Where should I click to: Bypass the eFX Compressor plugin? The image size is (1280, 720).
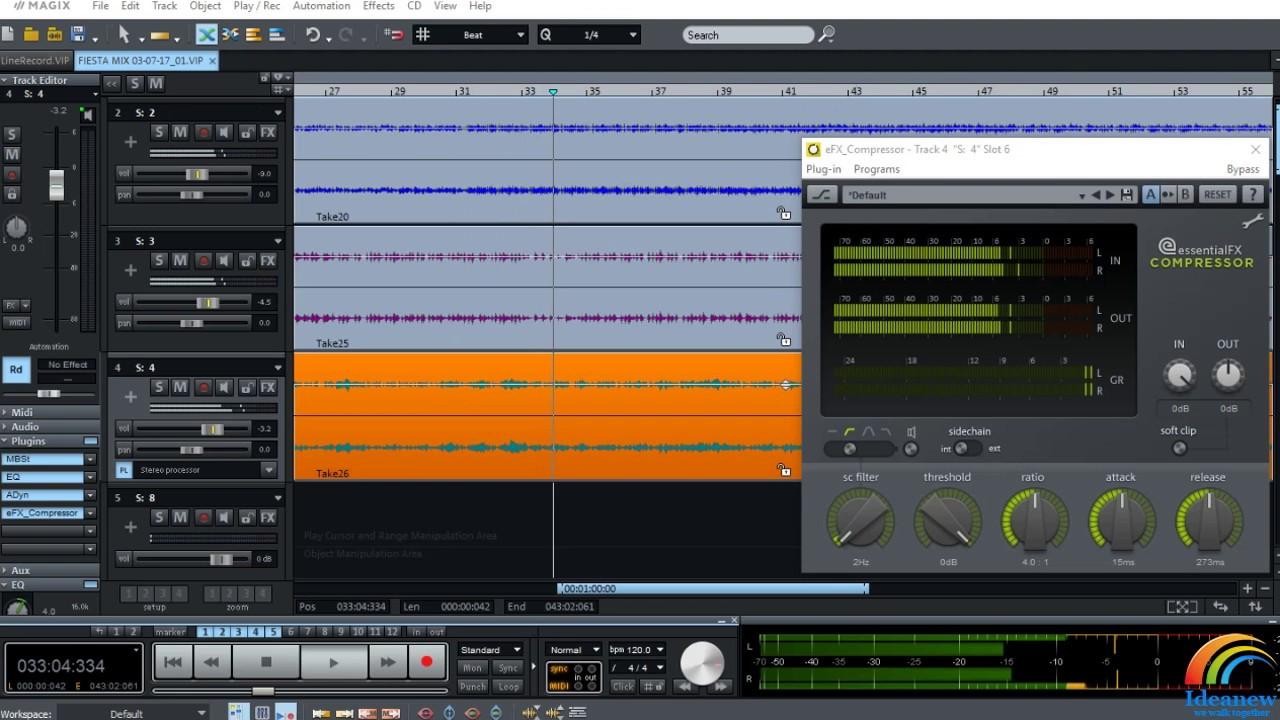coord(1243,169)
